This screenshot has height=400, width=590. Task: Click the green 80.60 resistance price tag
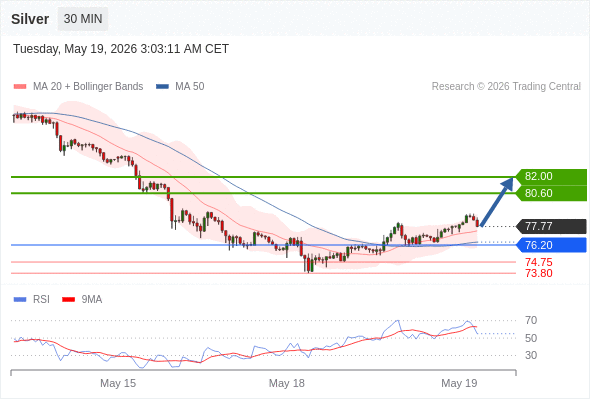[551, 193]
